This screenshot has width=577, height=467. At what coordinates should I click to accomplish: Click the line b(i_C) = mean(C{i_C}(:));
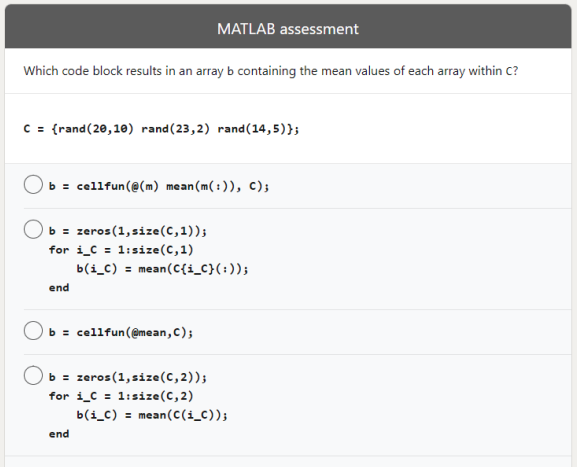click(x=162, y=269)
